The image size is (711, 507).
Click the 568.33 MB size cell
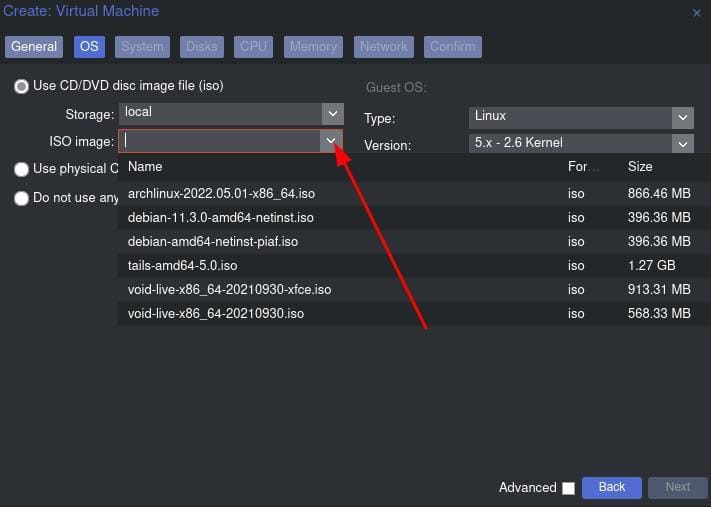tap(659, 314)
